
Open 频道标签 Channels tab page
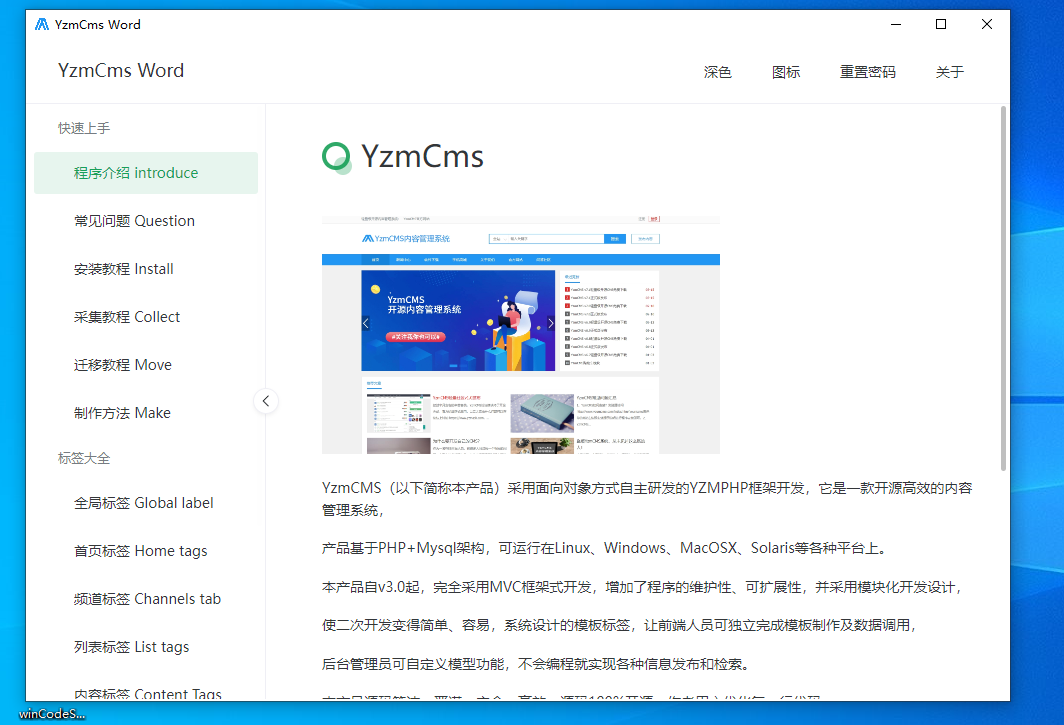click(x=147, y=599)
